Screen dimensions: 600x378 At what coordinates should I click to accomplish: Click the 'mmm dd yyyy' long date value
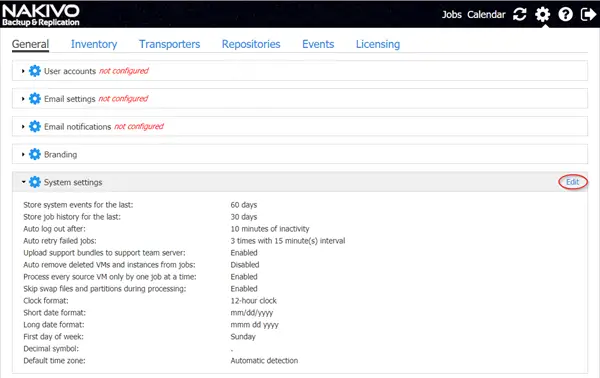tap(254, 325)
